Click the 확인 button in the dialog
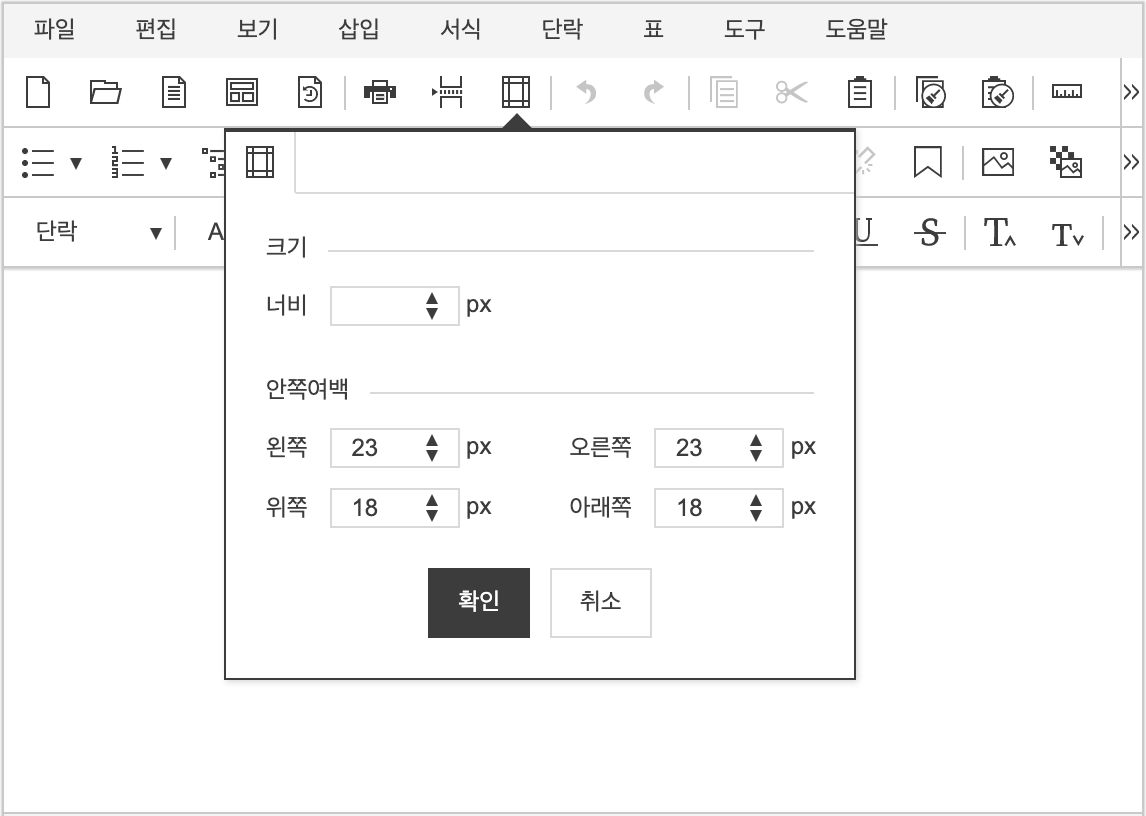This screenshot has height=816, width=1146. click(479, 602)
